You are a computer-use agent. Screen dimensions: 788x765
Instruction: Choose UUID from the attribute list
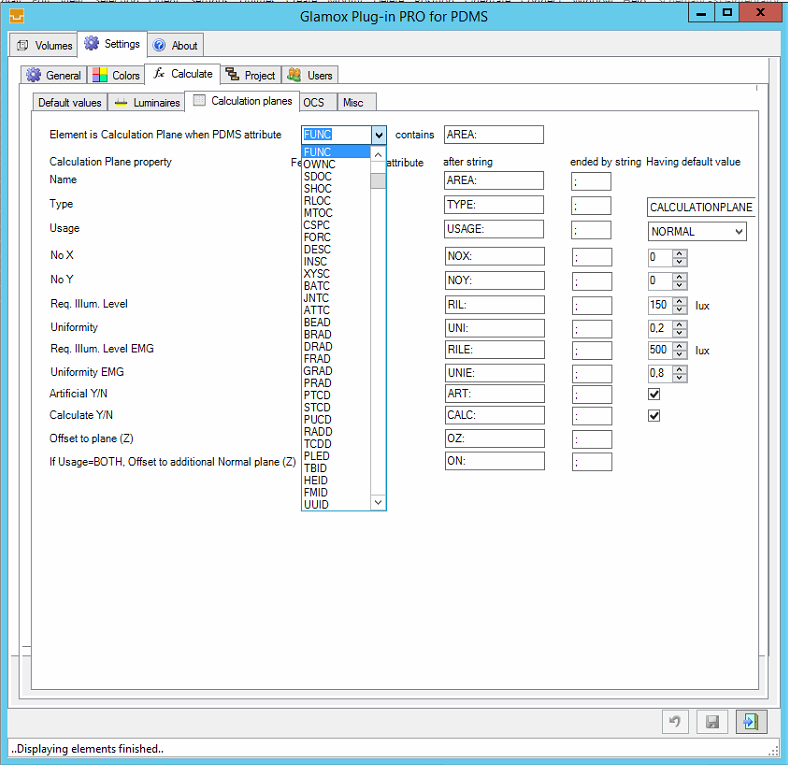(336, 505)
